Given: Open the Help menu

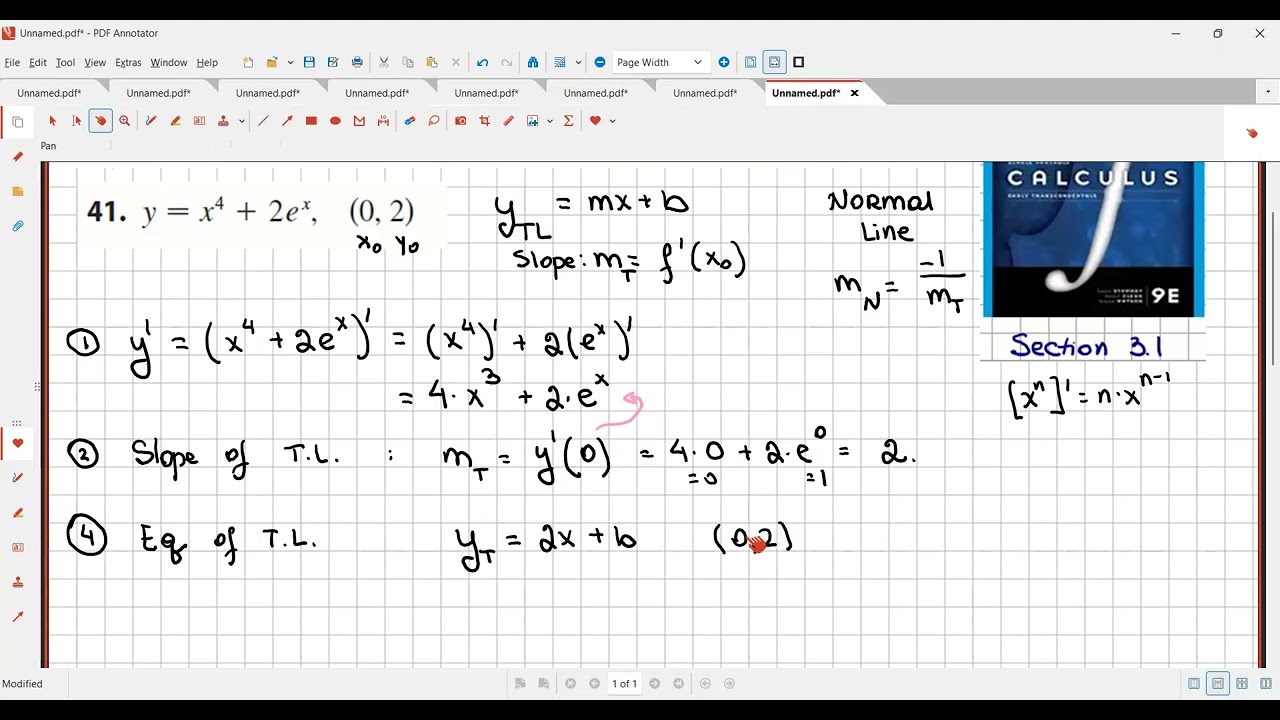Looking at the screenshot, I should pos(207,62).
